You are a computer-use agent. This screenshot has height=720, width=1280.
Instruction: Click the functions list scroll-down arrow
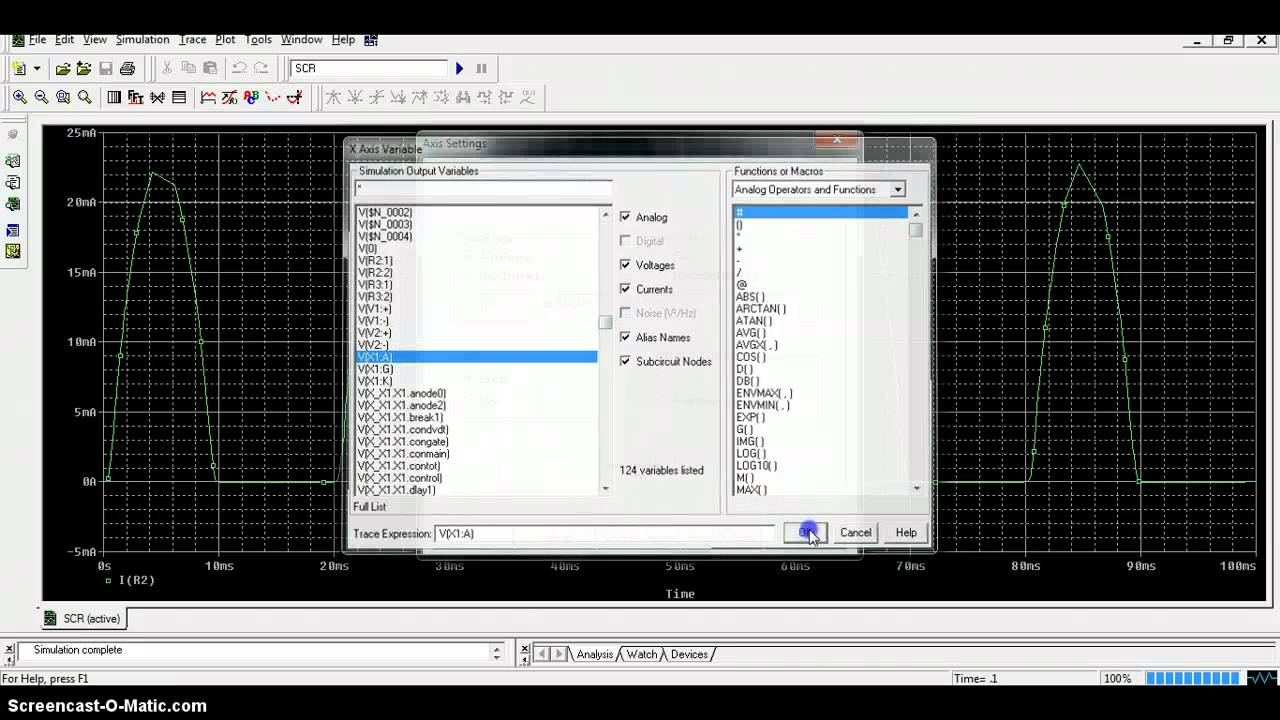917,488
